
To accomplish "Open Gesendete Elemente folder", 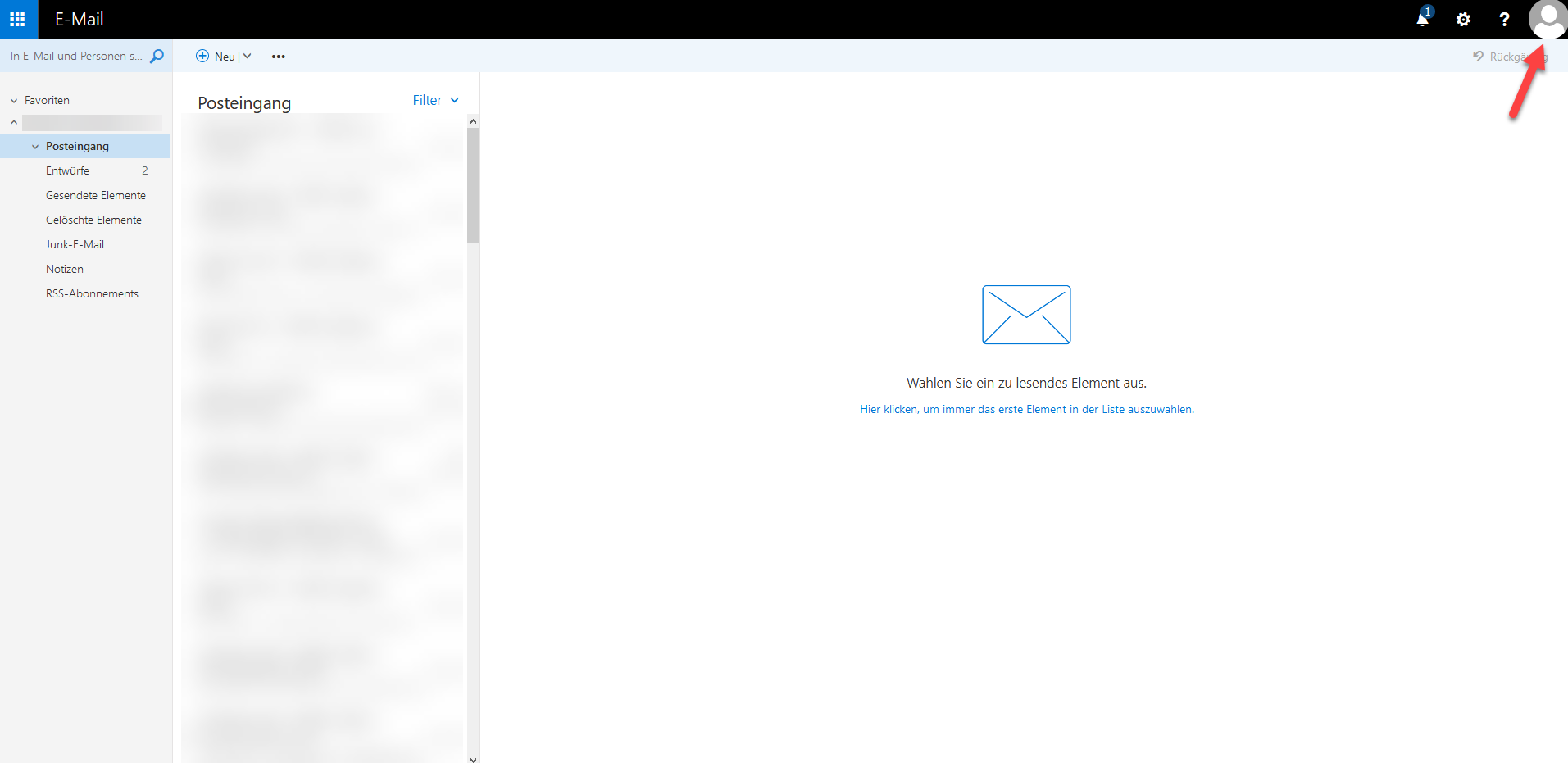I will [x=96, y=195].
